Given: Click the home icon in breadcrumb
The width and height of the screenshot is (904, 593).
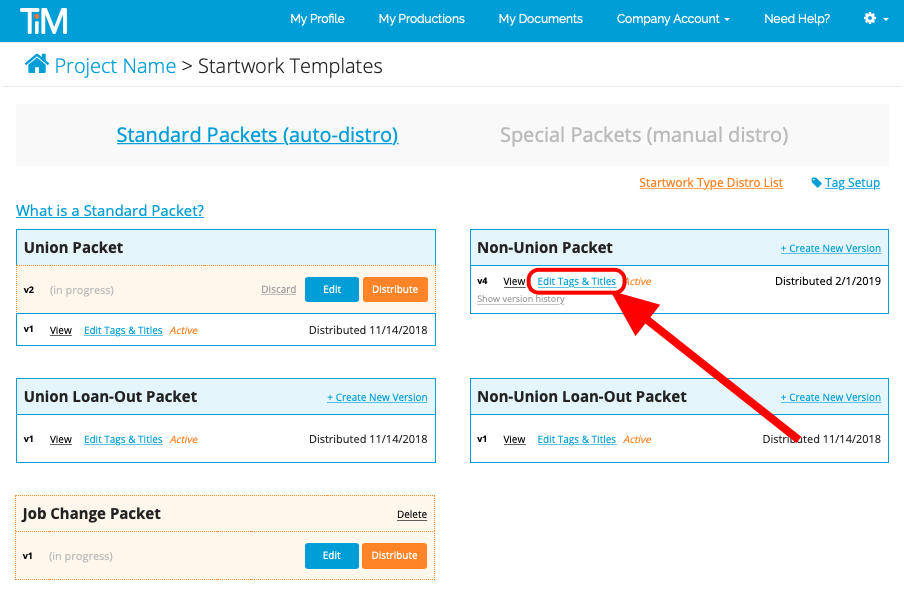Looking at the screenshot, I should (x=36, y=64).
